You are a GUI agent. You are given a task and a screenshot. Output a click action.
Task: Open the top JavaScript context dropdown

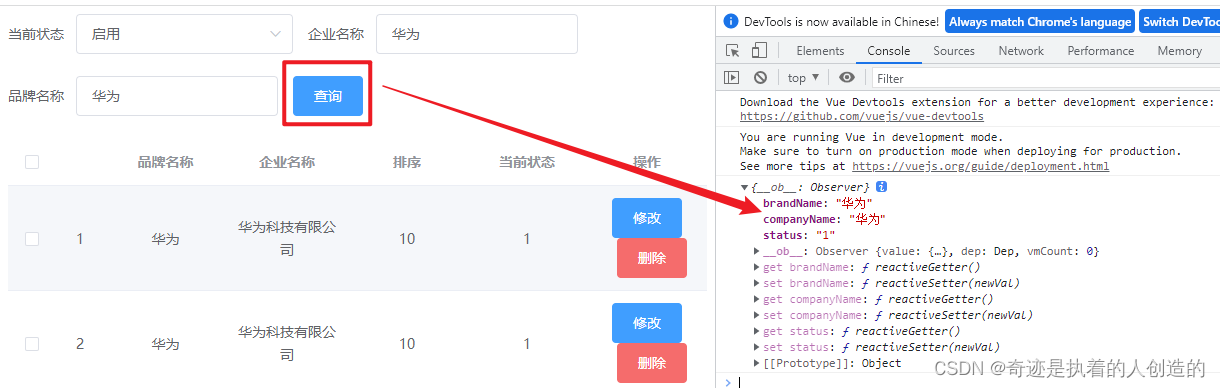pyautogui.click(x=803, y=77)
